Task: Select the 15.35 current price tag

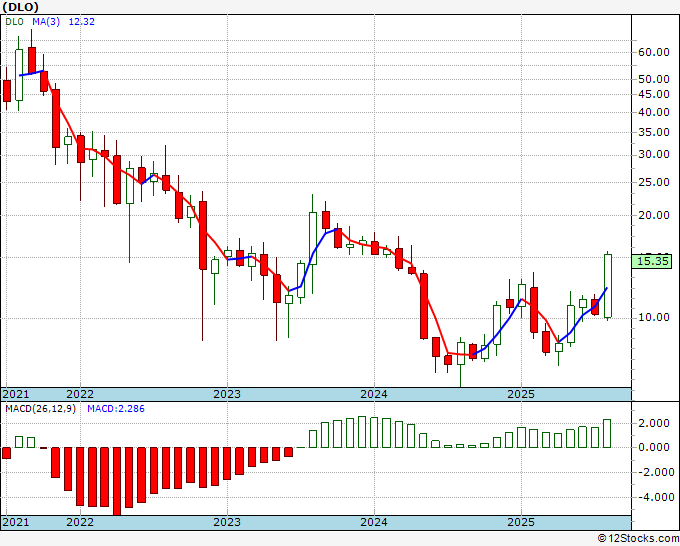Action: click(x=653, y=262)
